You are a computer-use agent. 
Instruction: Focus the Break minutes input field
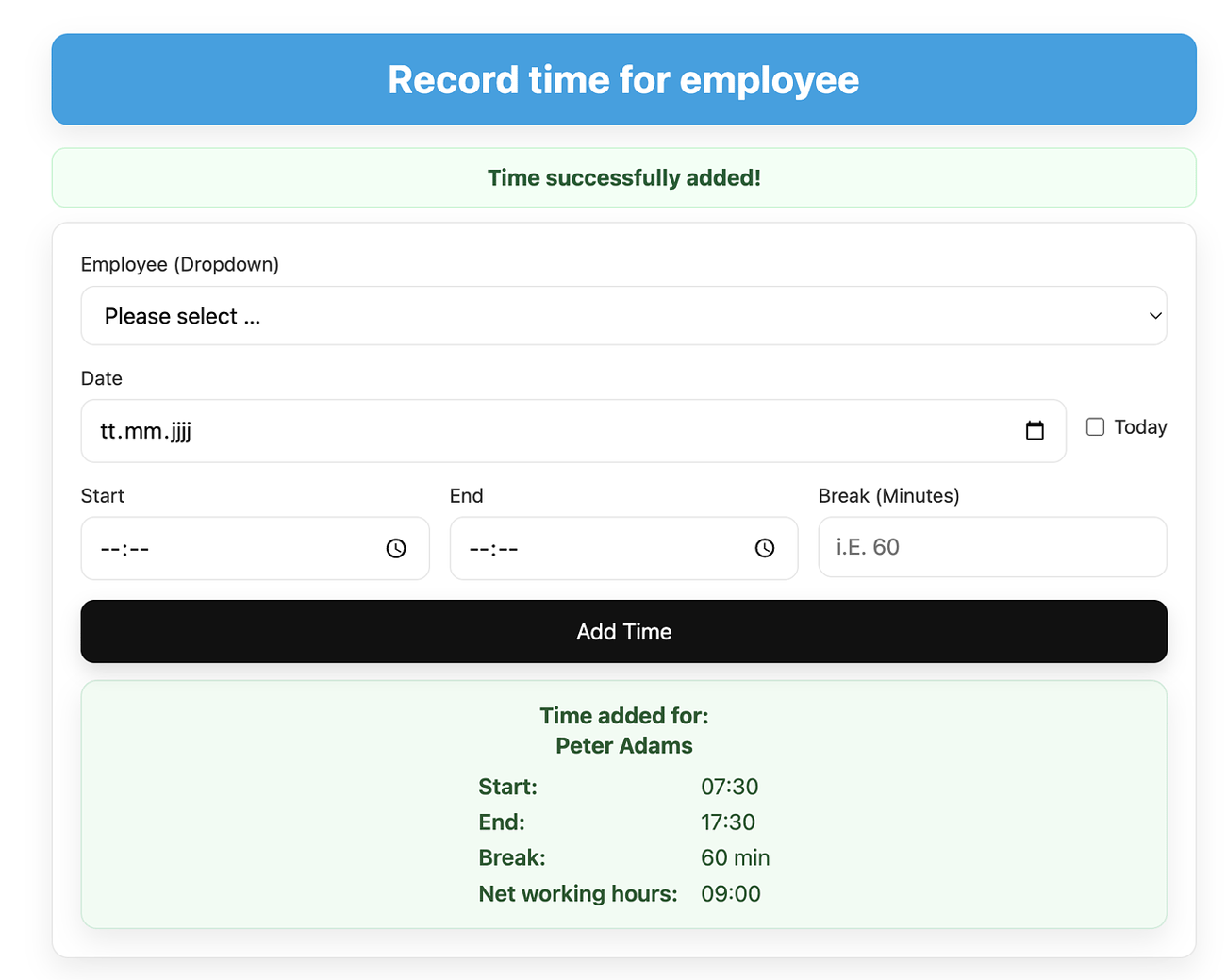[x=992, y=547]
